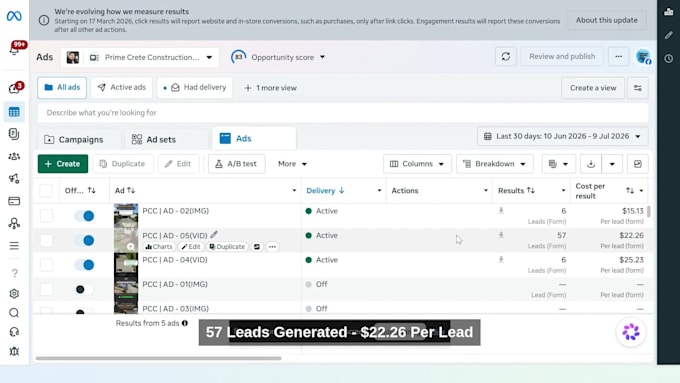Screen dimensions: 680x383
Task: Click the Meta logo icon
Action: pos(14,16)
